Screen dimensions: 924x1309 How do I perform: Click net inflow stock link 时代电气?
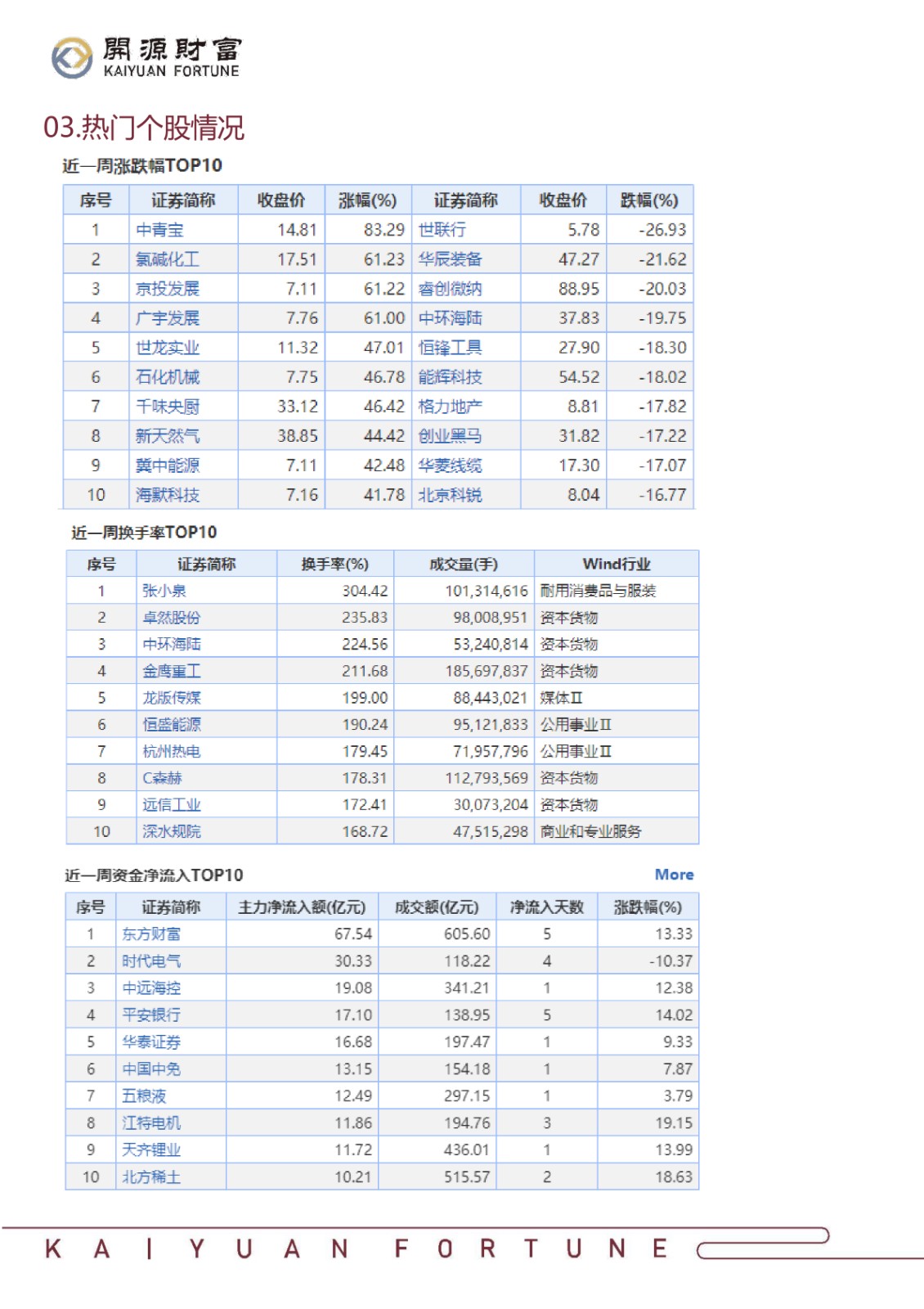(151, 961)
